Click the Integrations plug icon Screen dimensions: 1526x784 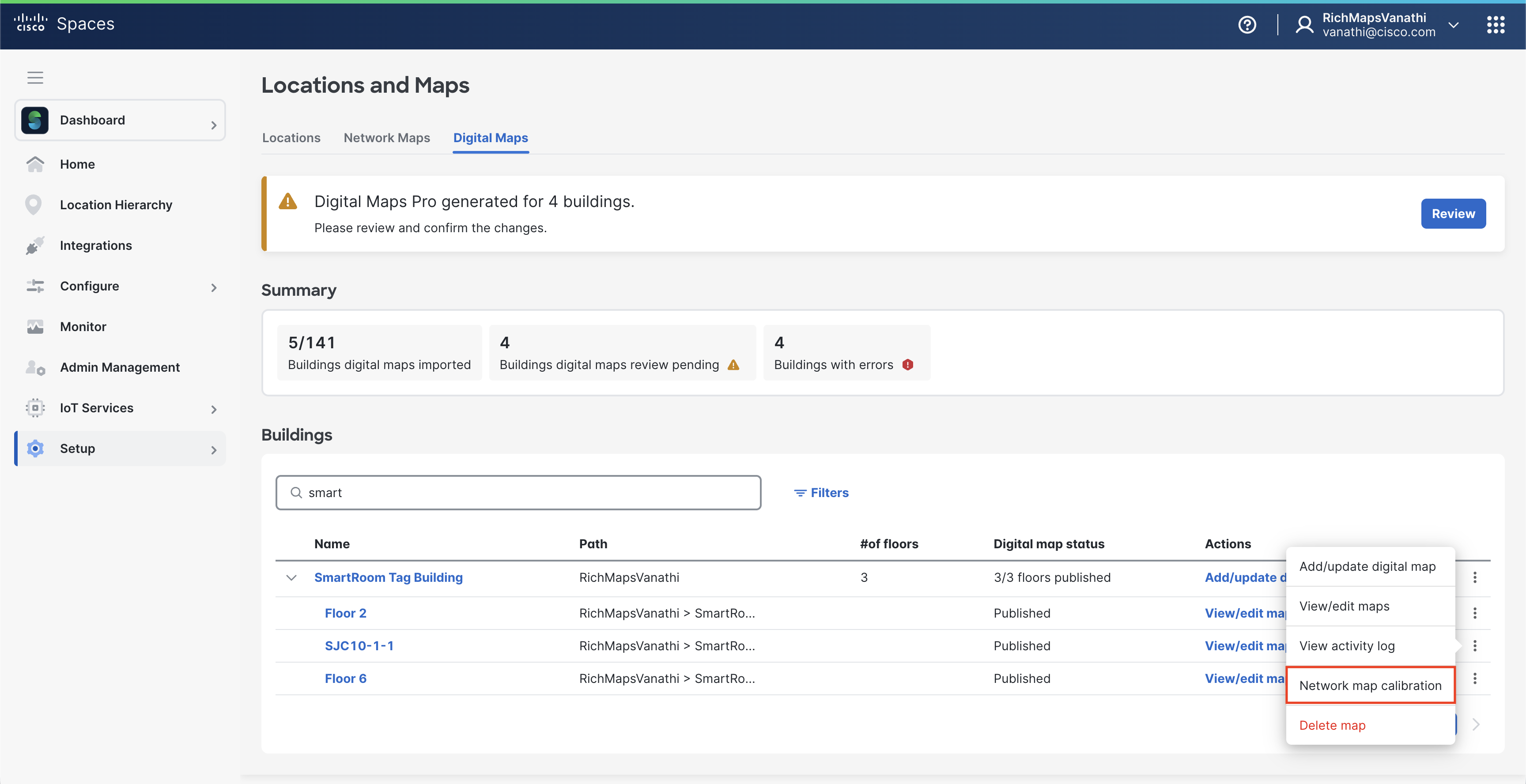(35, 245)
